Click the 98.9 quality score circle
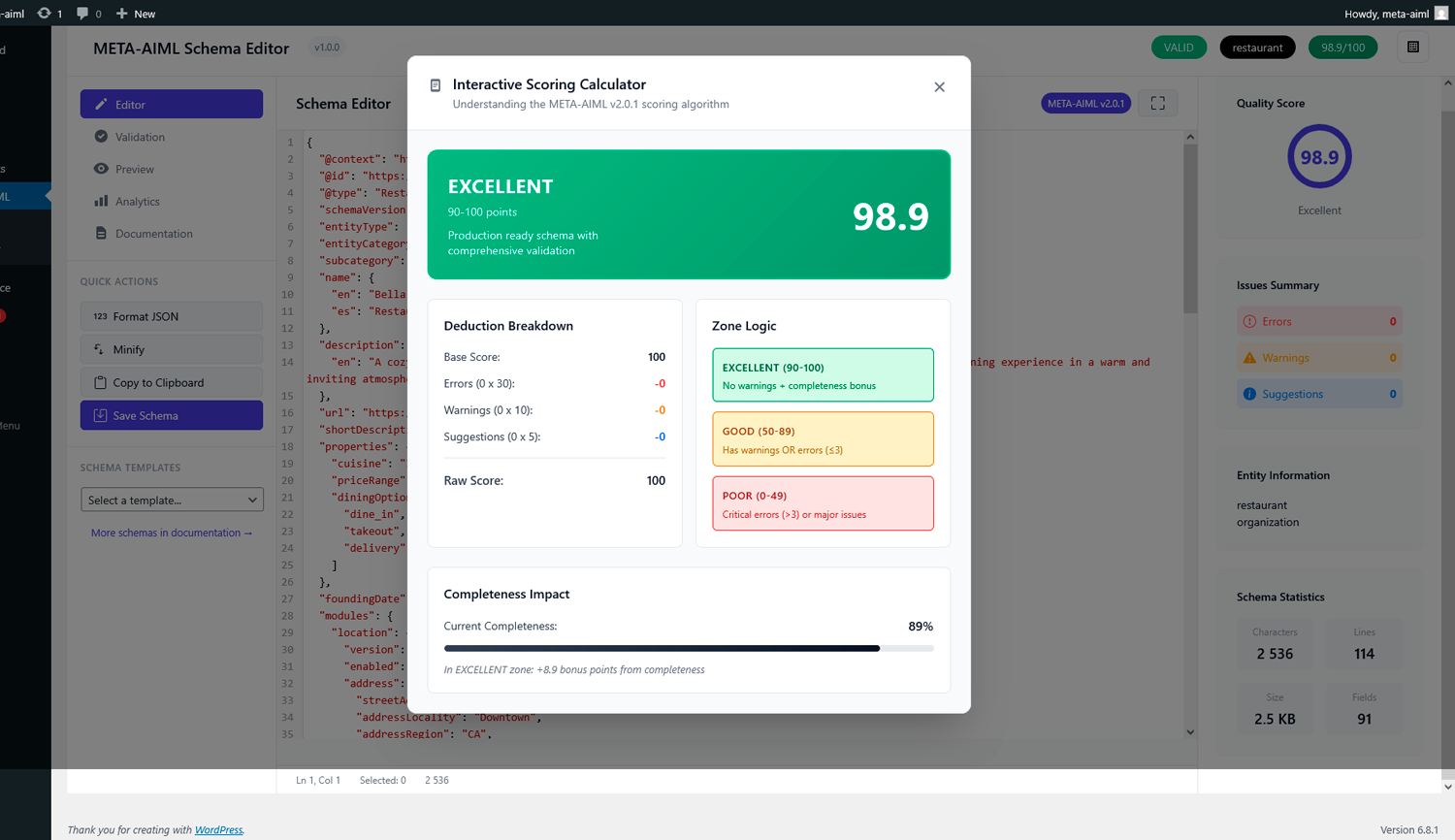The width and height of the screenshot is (1455, 840). (1319, 156)
